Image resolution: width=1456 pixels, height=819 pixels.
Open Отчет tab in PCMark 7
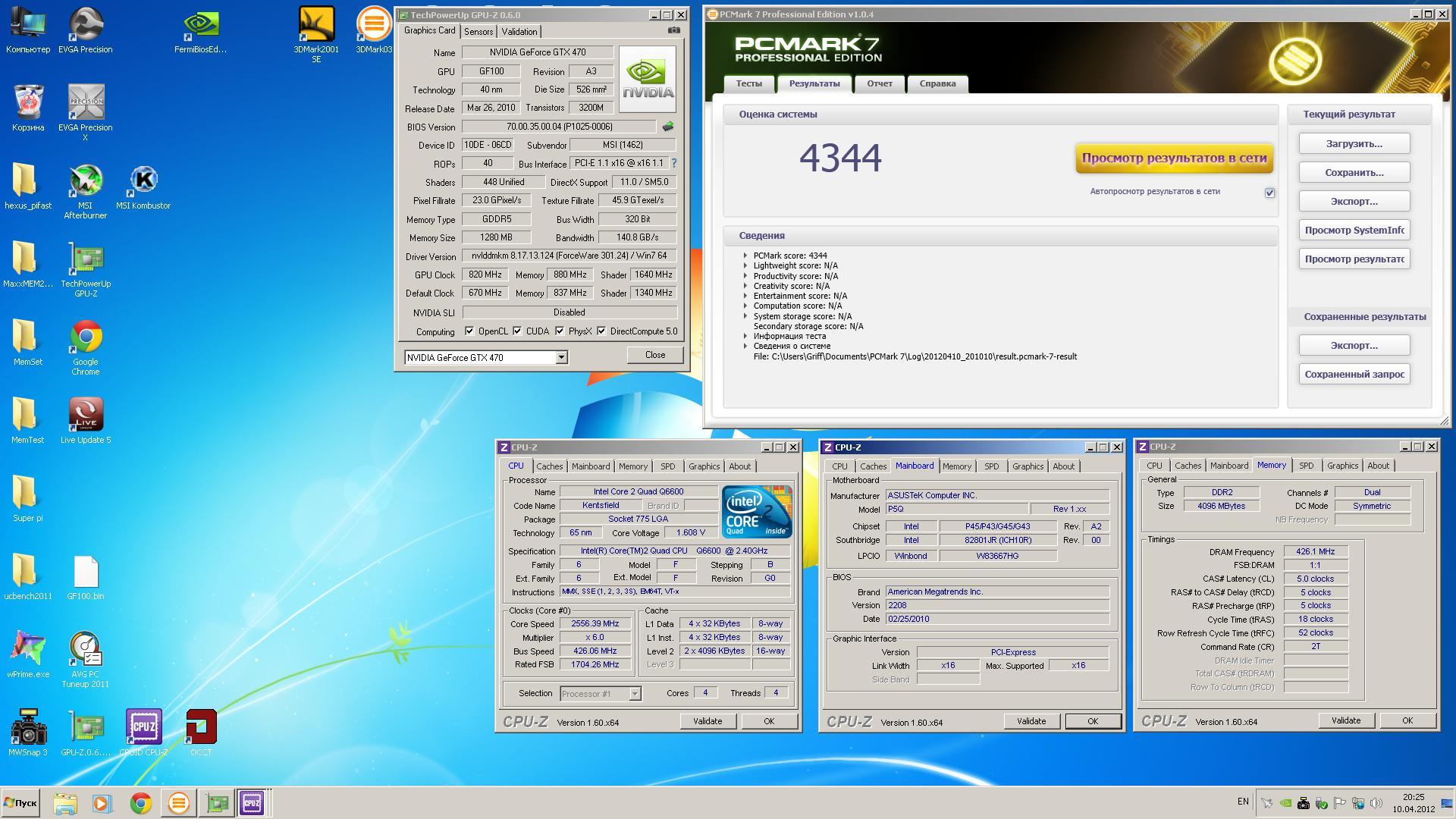pos(880,83)
